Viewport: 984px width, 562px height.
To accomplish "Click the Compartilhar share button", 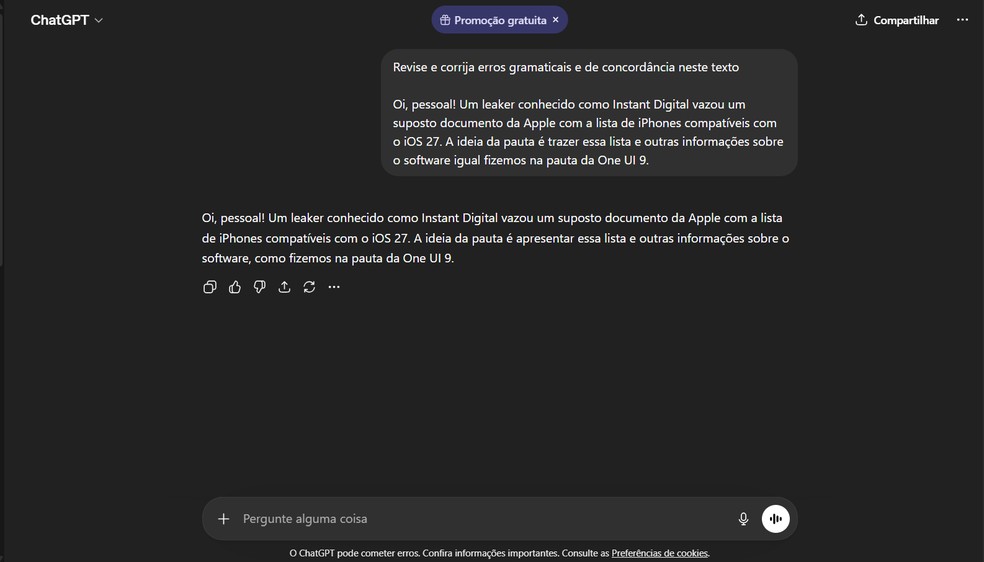I will point(897,20).
